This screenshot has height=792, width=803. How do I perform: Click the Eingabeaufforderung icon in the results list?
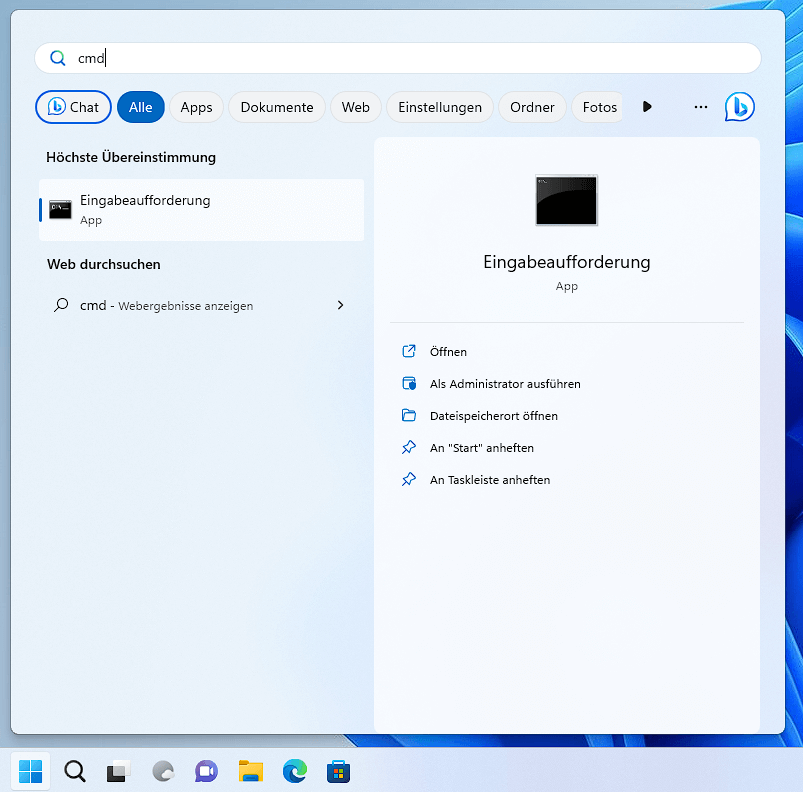tap(60, 210)
